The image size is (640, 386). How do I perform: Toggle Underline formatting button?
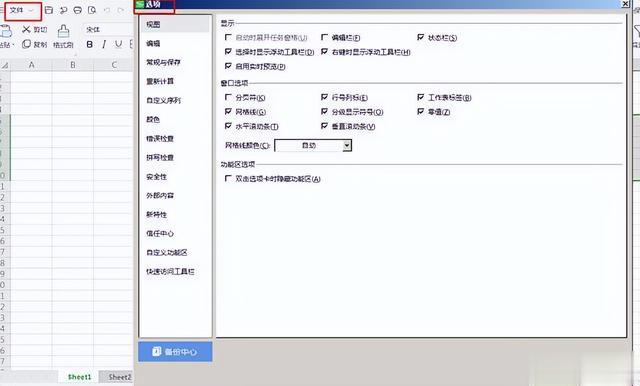point(118,44)
